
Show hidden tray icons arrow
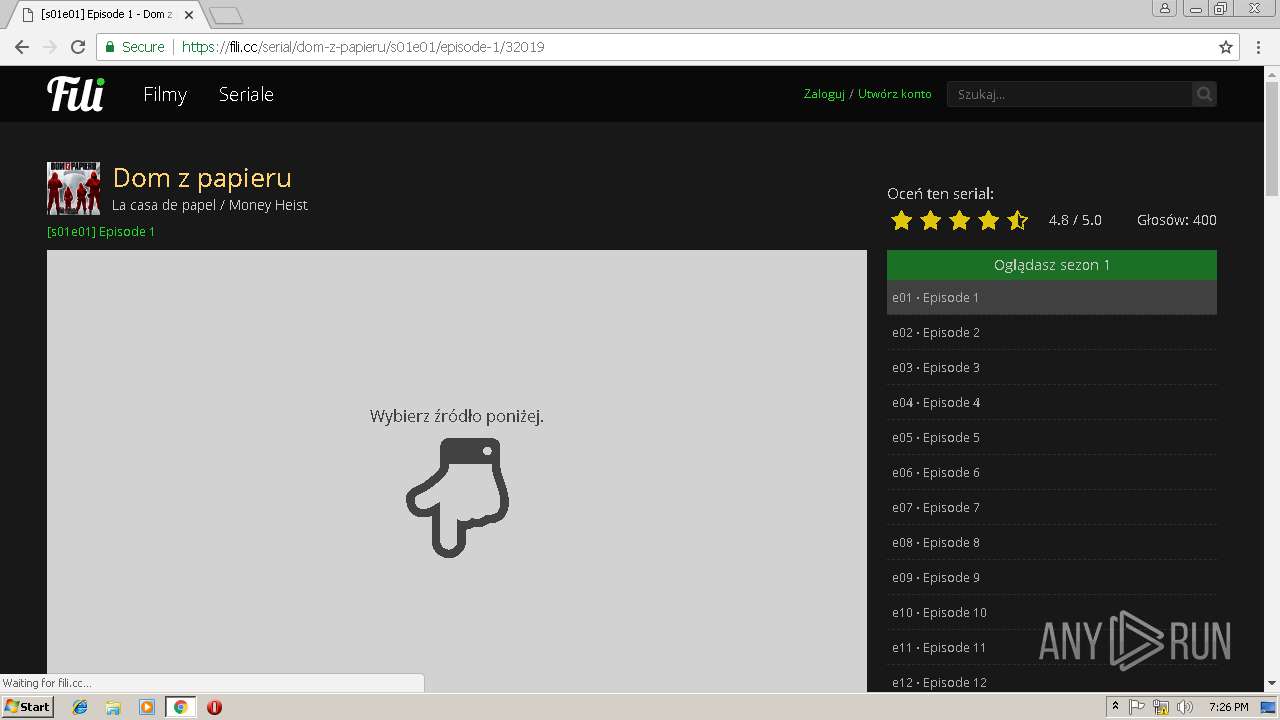[1115, 707]
